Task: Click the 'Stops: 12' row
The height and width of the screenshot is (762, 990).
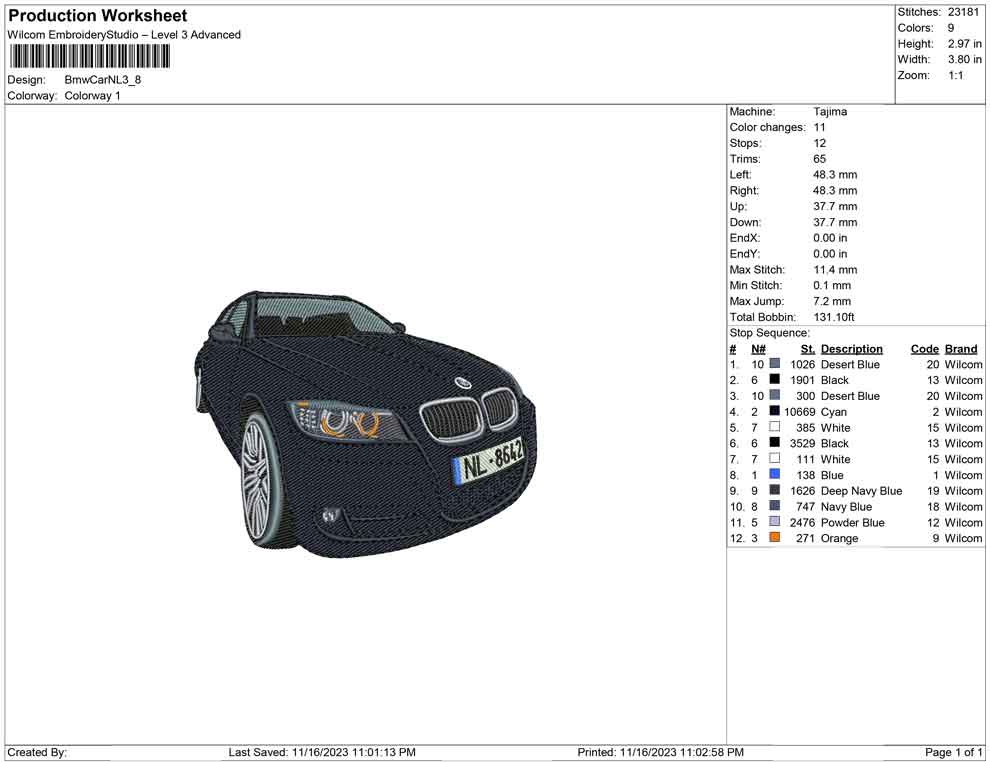Action: click(x=777, y=143)
